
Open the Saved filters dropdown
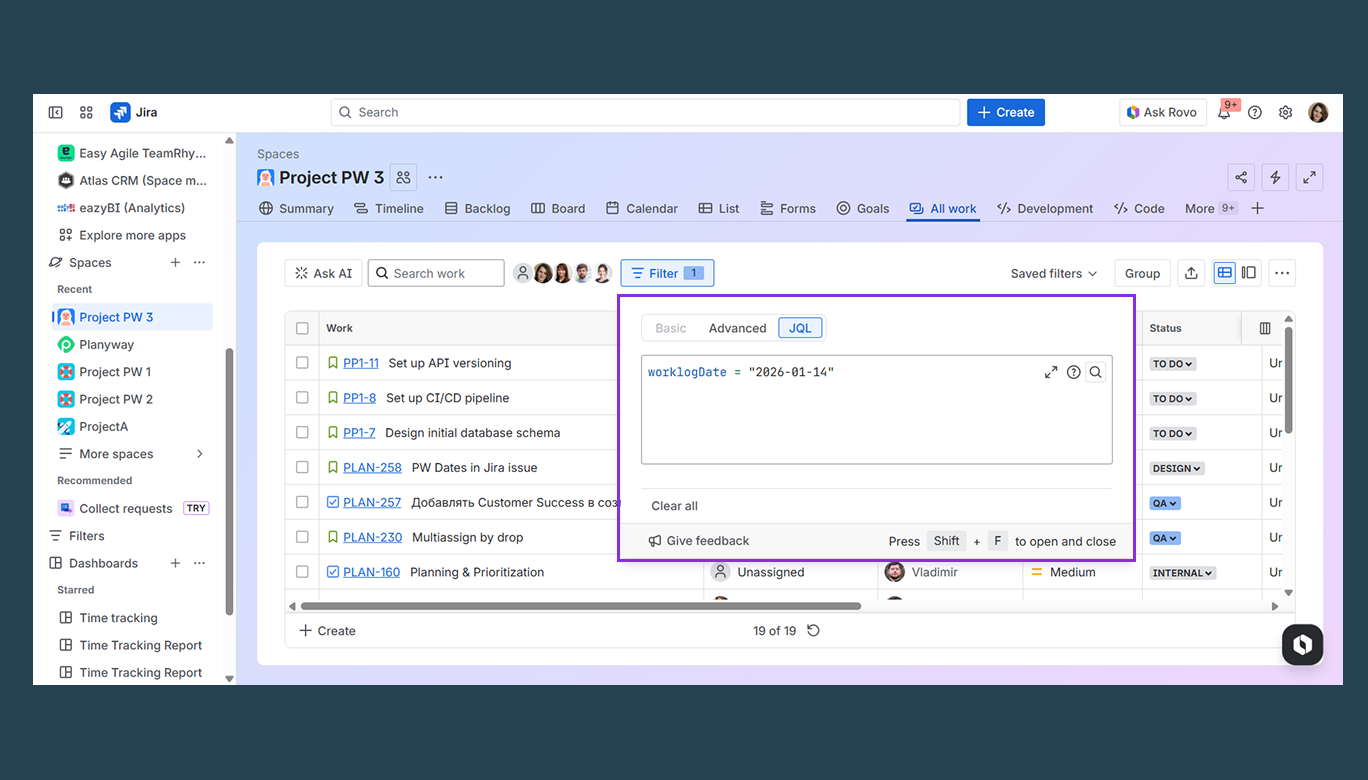click(1053, 272)
